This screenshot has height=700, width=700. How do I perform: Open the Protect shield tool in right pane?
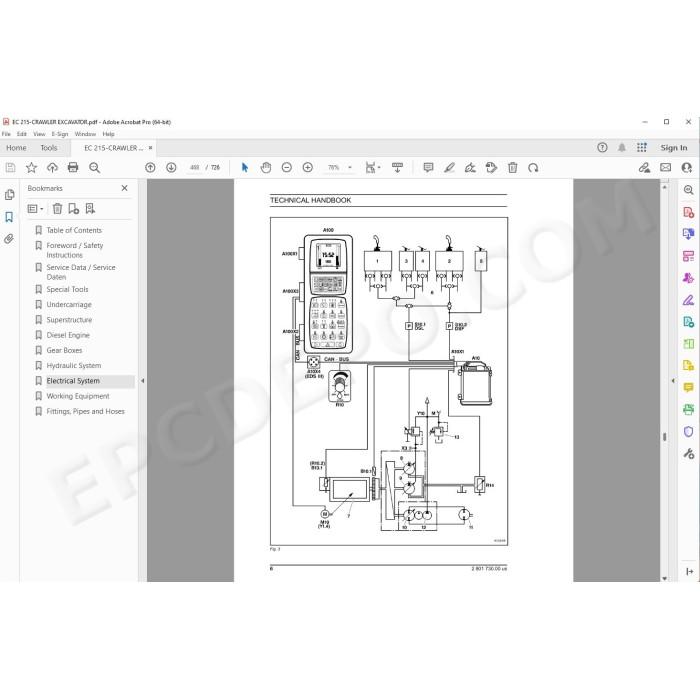[x=688, y=432]
